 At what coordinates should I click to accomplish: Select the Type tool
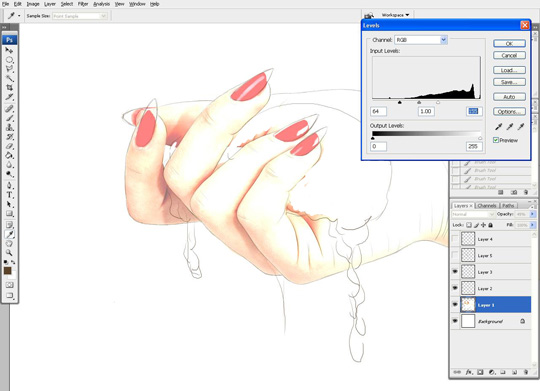tap(9, 195)
